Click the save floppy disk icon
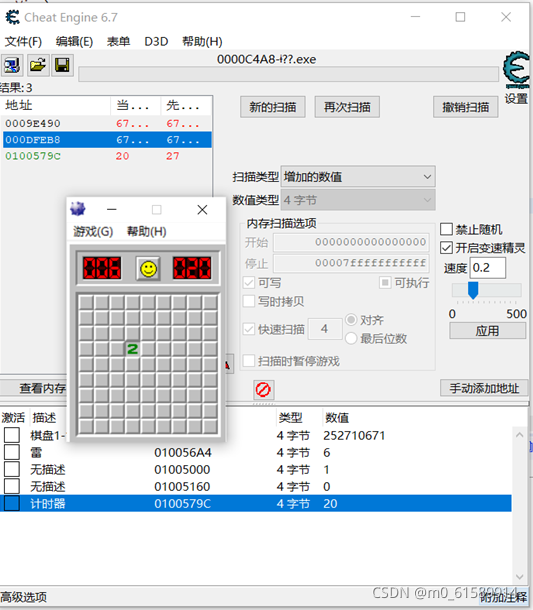The image size is (533, 610). click(x=62, y=65)
